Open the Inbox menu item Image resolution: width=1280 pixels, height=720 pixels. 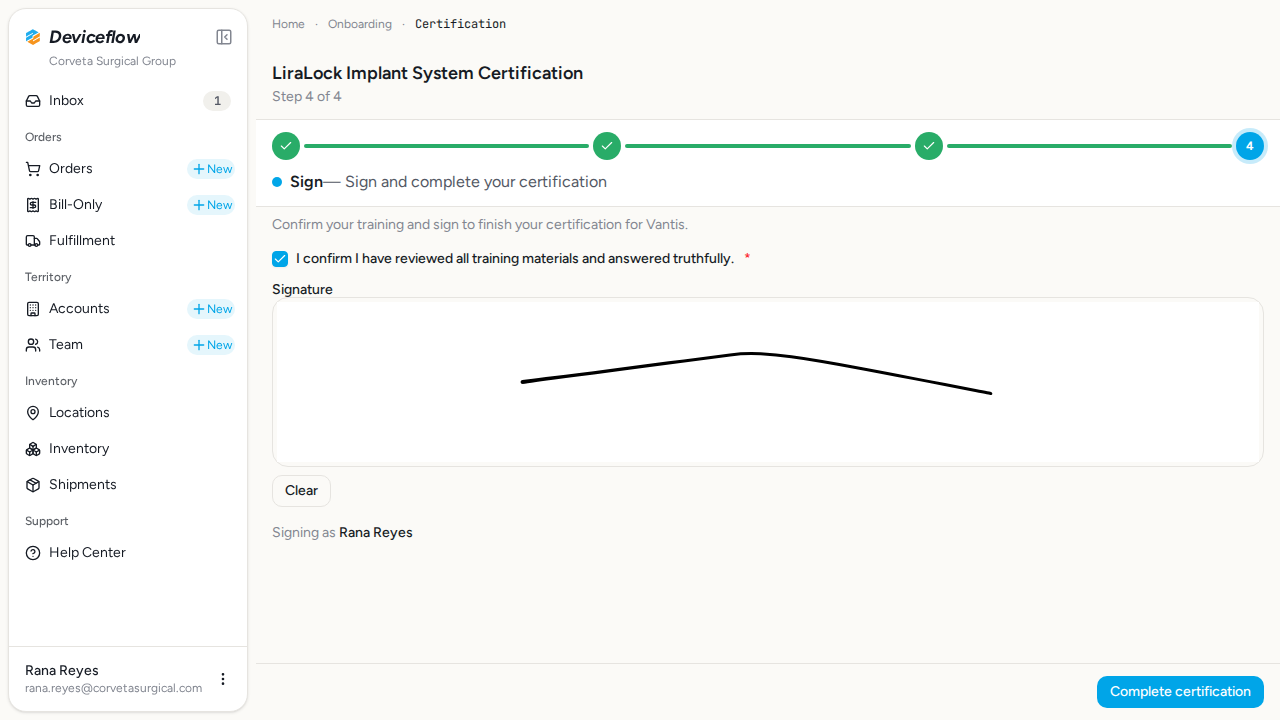click(x=128, y=101)
